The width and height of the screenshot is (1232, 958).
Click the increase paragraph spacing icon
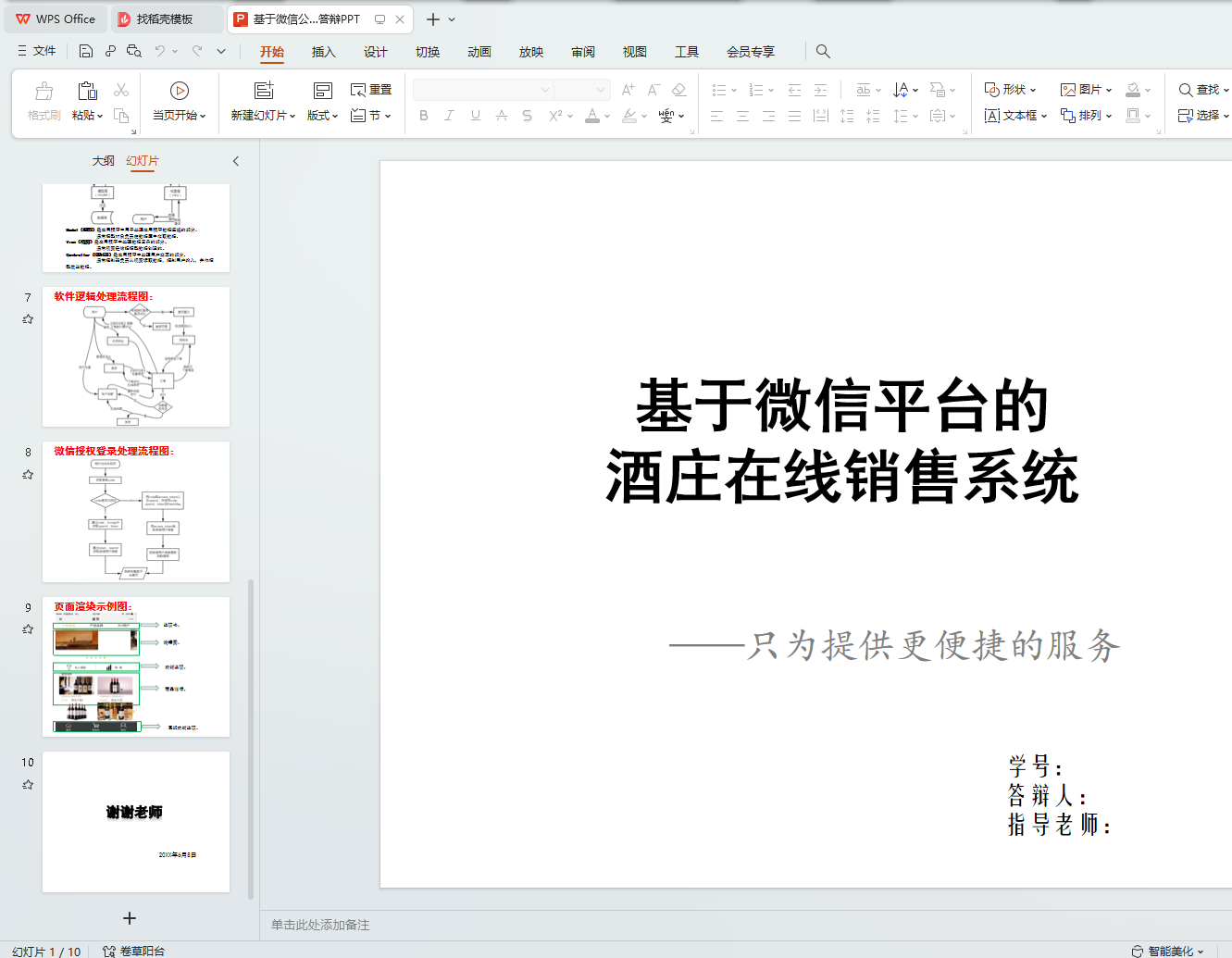point(847,116)
